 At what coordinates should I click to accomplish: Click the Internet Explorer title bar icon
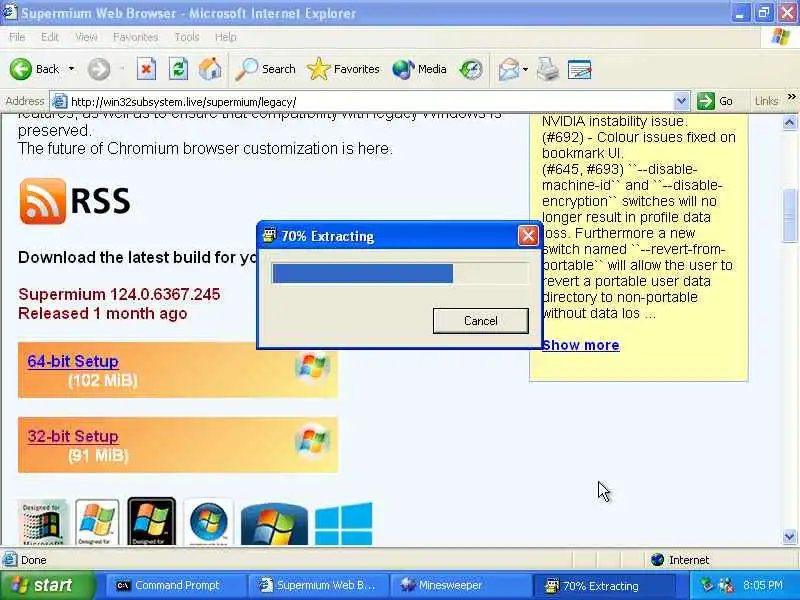point(9,12)
